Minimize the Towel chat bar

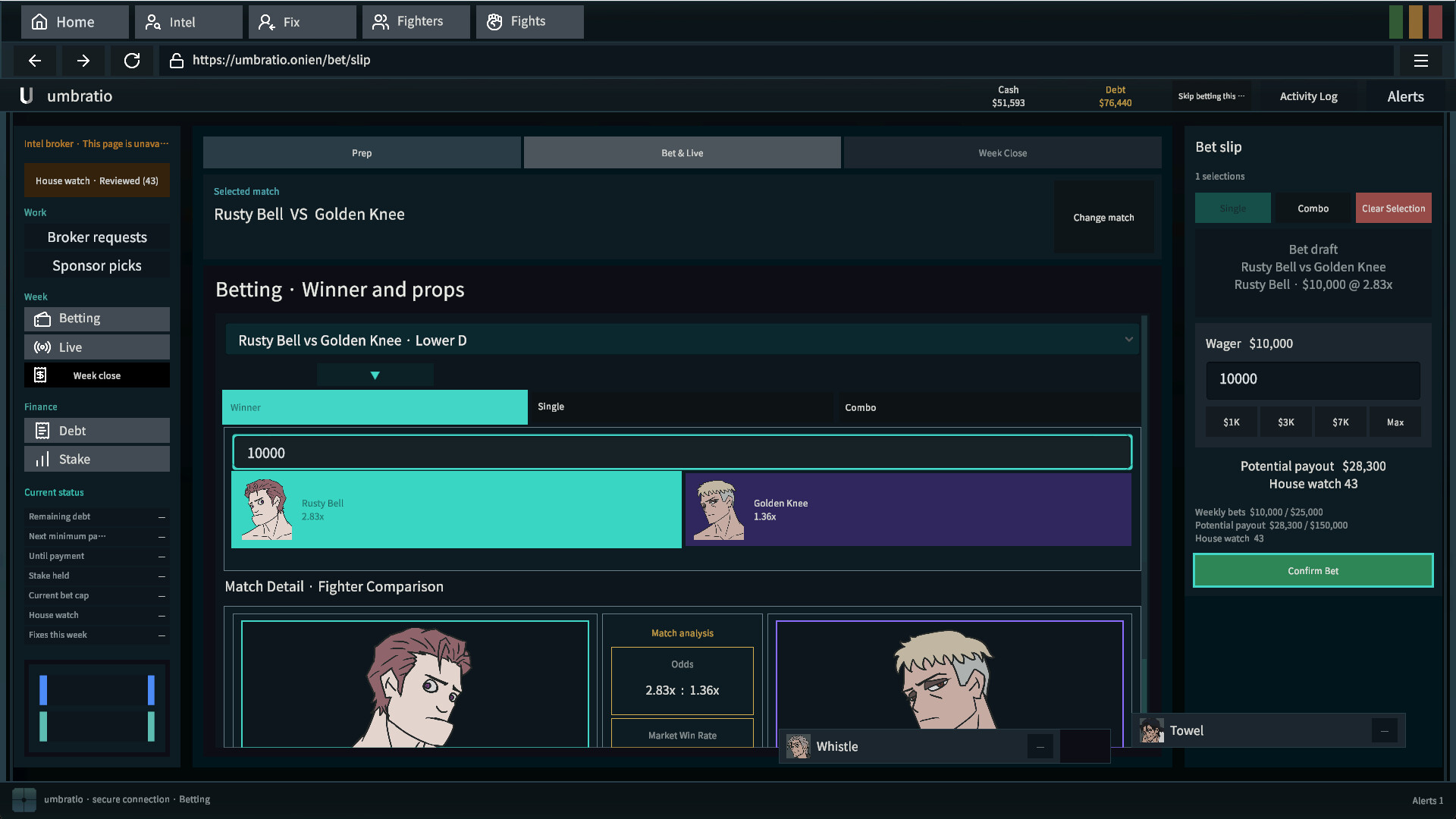[x=1384, y=731]
